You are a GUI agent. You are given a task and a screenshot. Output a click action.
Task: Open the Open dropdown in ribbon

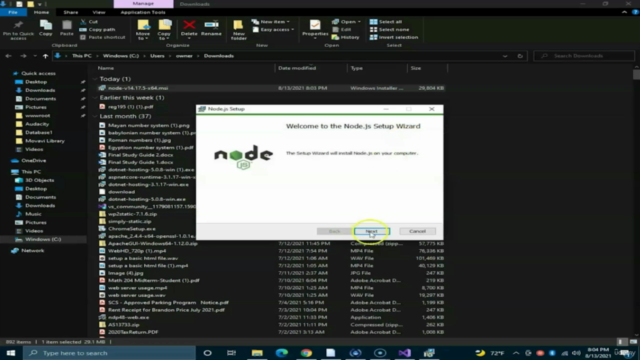tap(346, 22)
